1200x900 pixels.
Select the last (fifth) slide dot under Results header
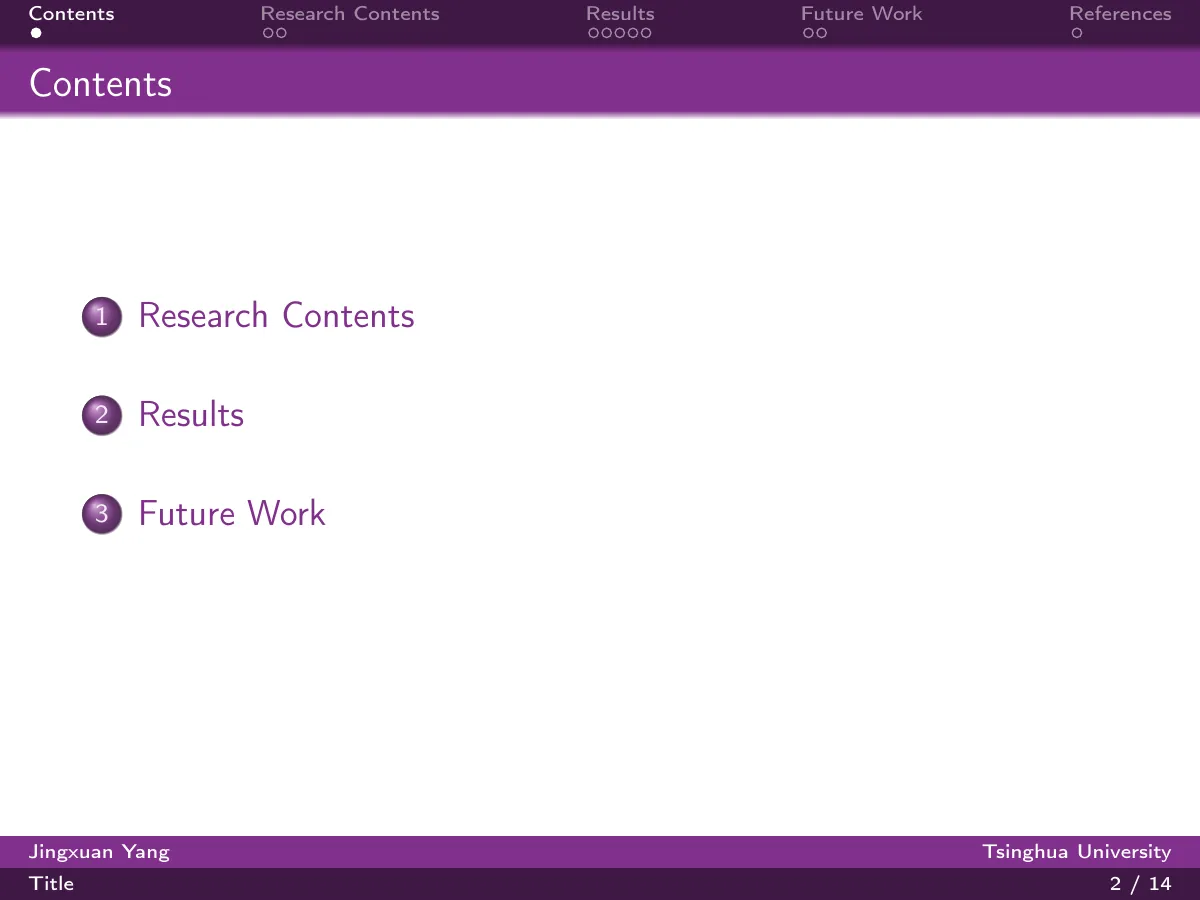point(646,33)
